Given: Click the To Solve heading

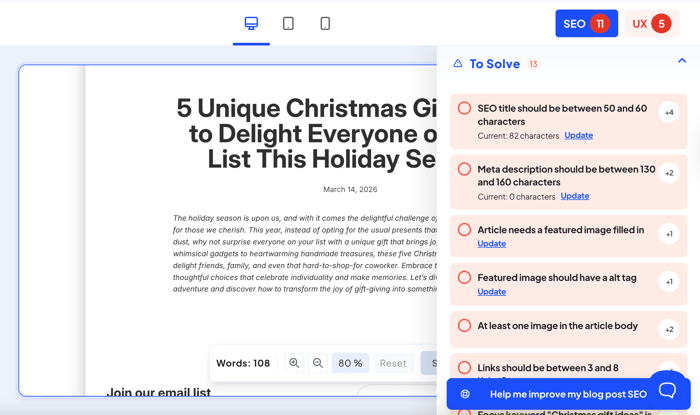Looking at the screenshot, I should click(x=495, y=64).
